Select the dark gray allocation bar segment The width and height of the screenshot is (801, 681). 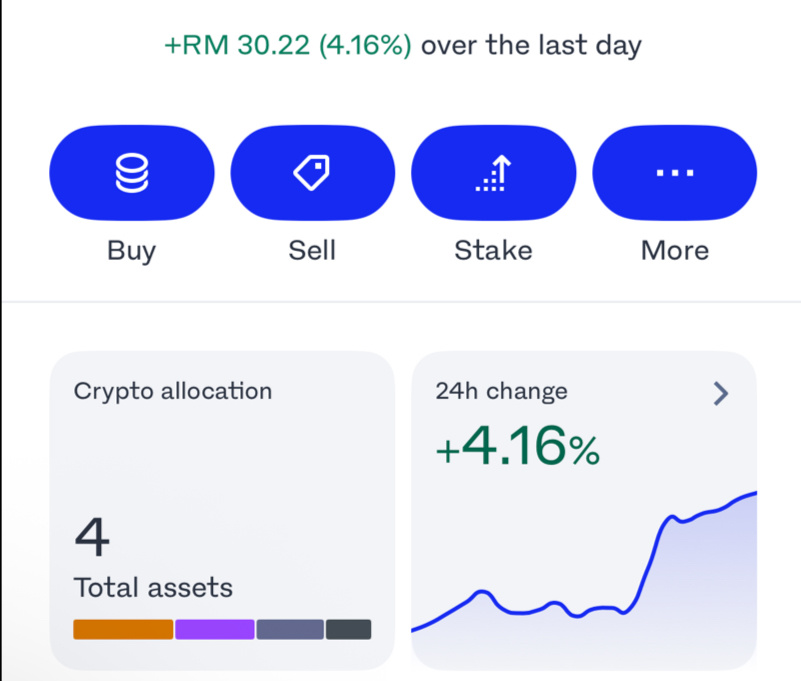[x=348, y=629]
